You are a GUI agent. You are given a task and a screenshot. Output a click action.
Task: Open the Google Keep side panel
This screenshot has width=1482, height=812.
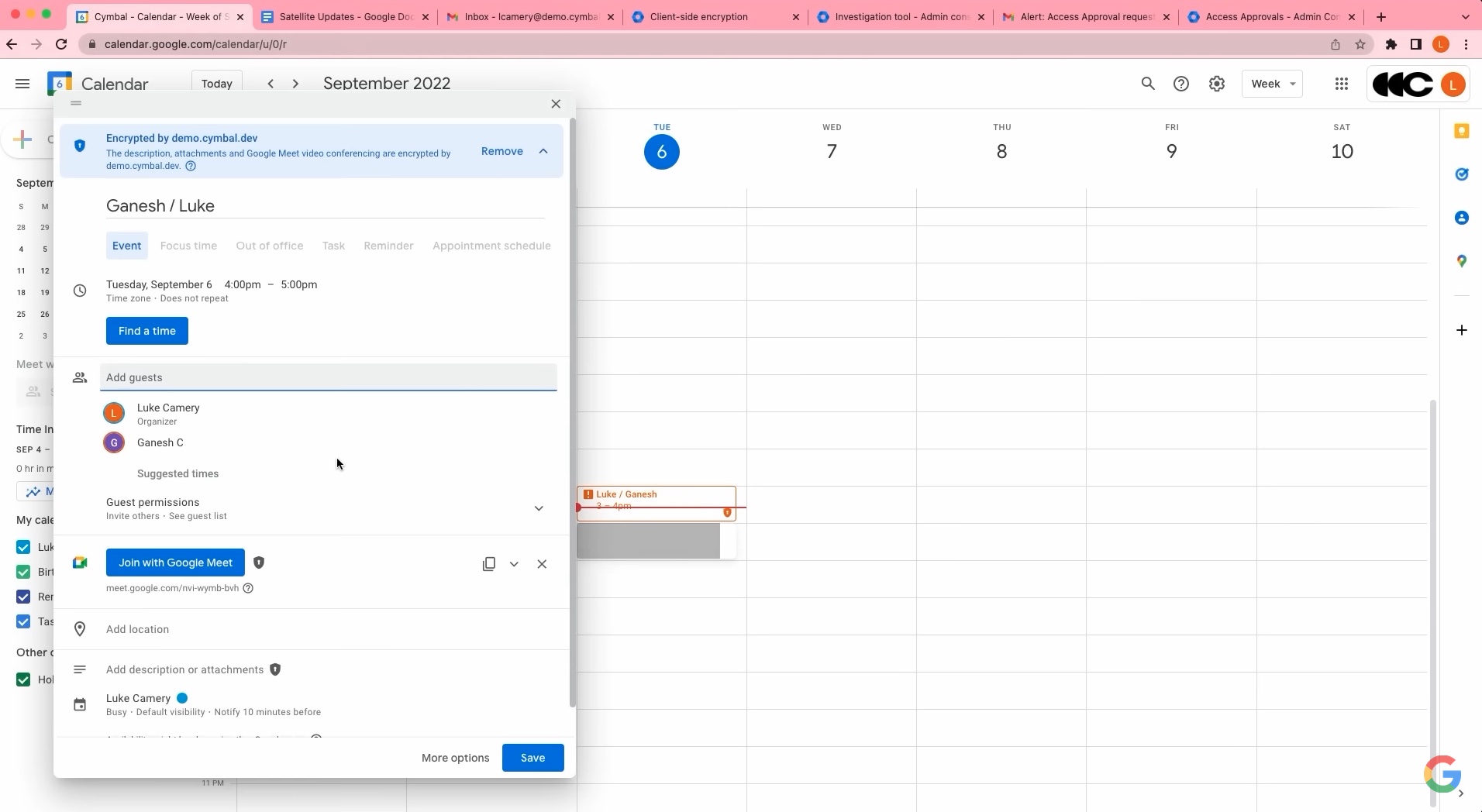[x=1462, y=132]
